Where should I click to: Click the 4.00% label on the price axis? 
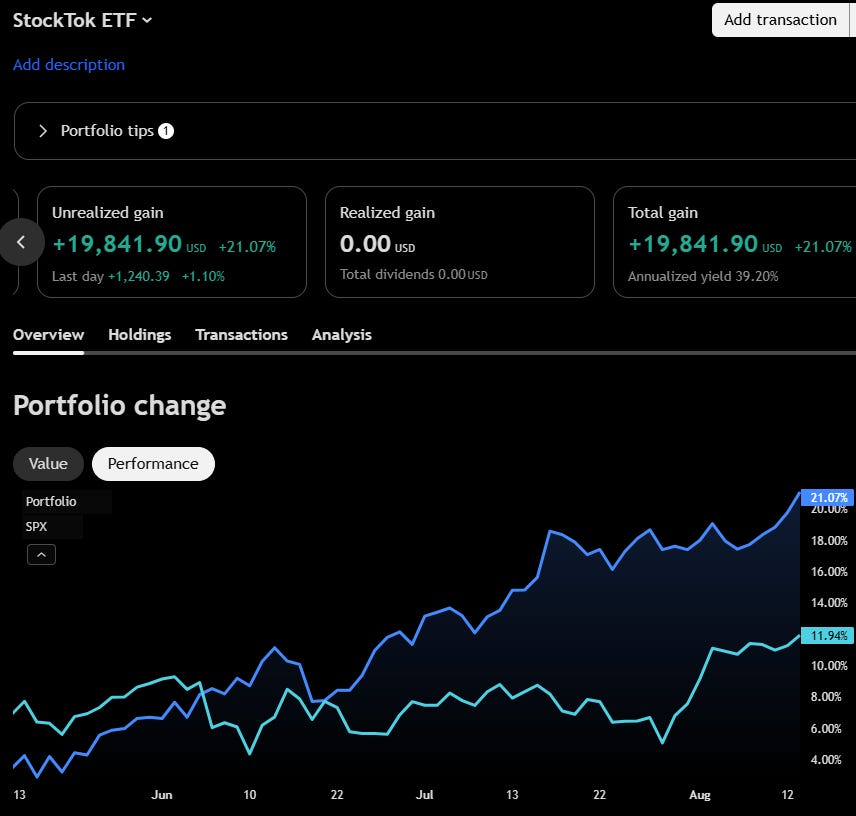827,760
